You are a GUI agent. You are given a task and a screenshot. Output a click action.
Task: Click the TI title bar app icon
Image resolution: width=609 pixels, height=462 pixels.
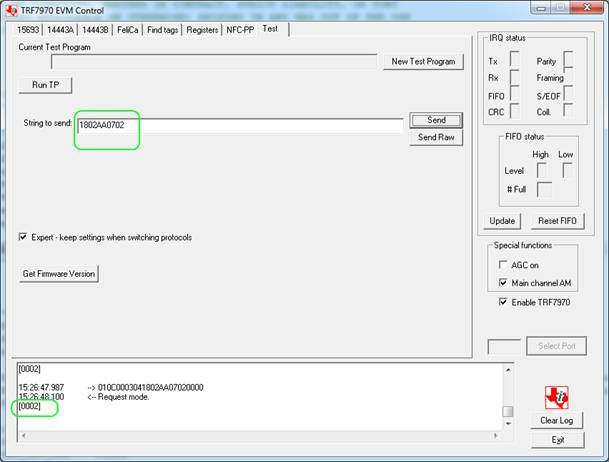pyautogui.click(x=12, y=10)
